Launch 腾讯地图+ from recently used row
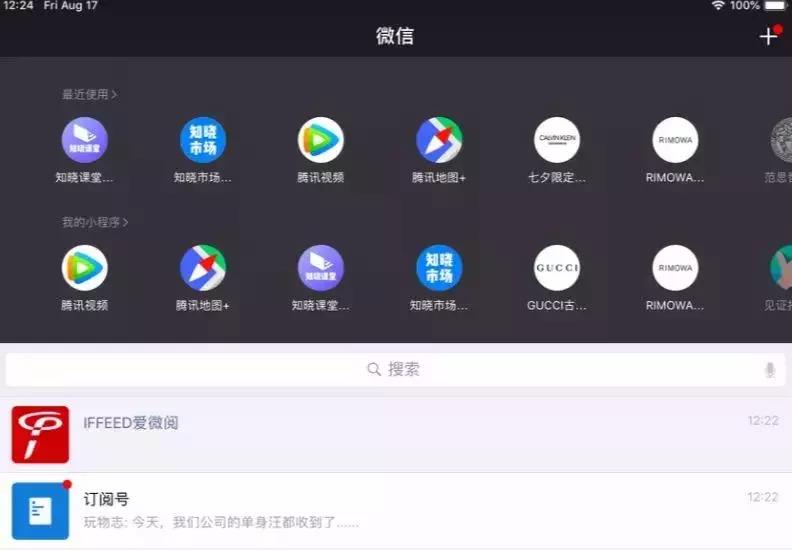792x550 pixels. click(x=439, y=140)
